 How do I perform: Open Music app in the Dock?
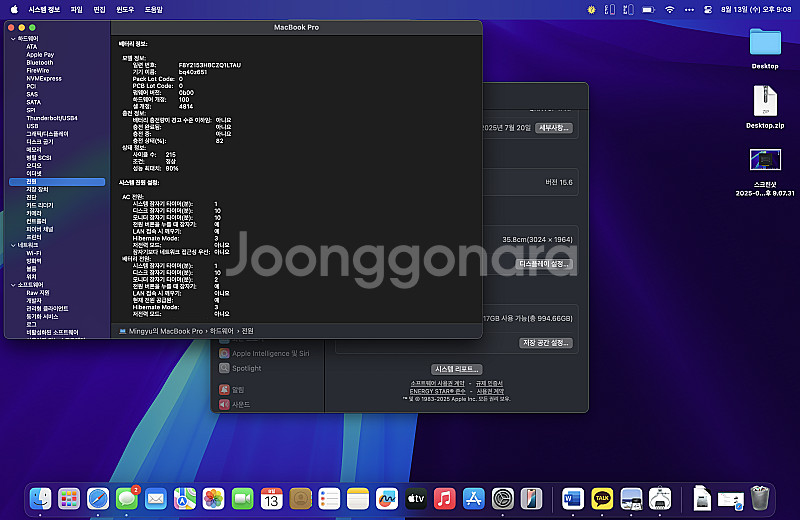pyautogui.click(x=444, y=499)
